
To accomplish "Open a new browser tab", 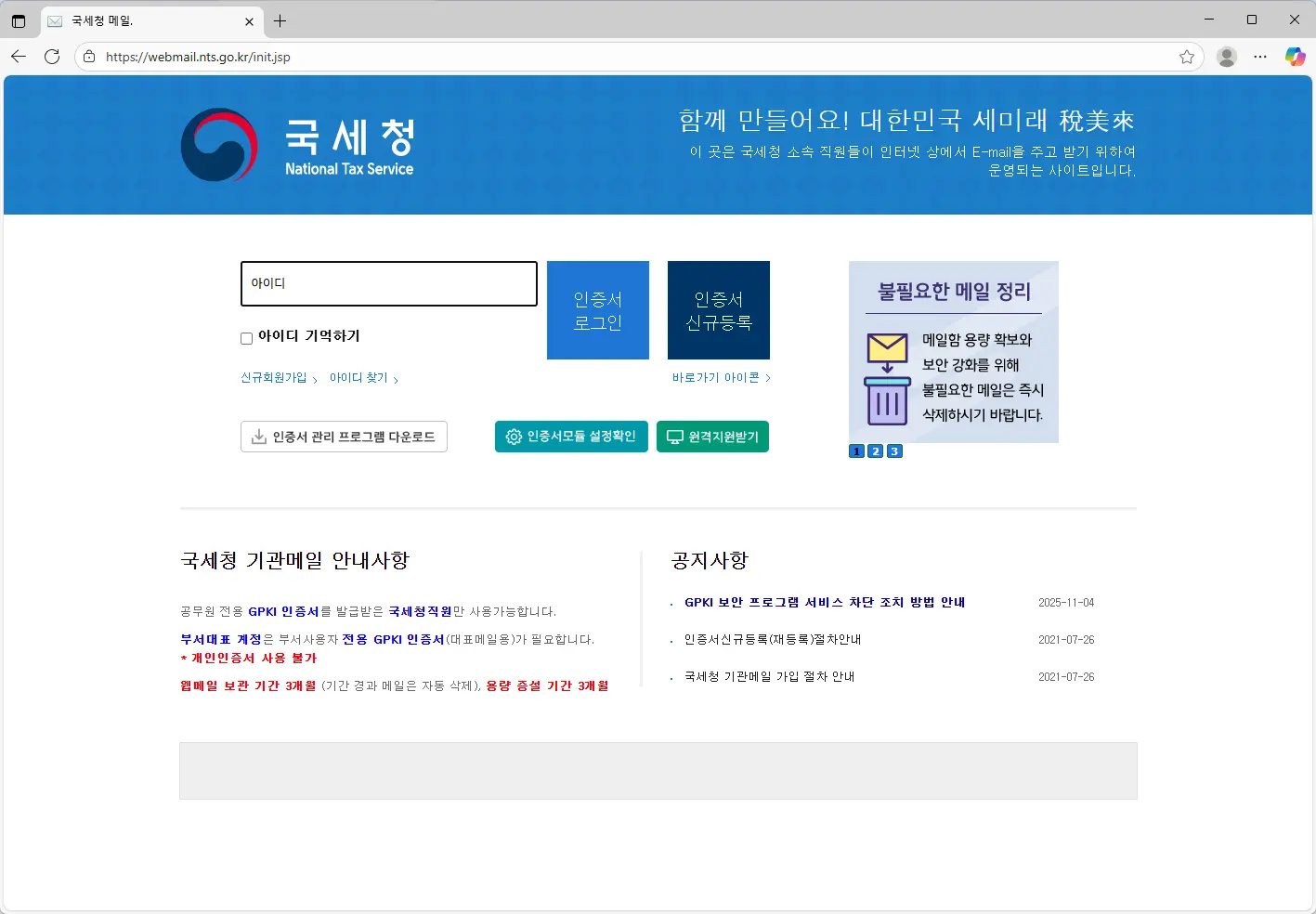I will point(280,20).
